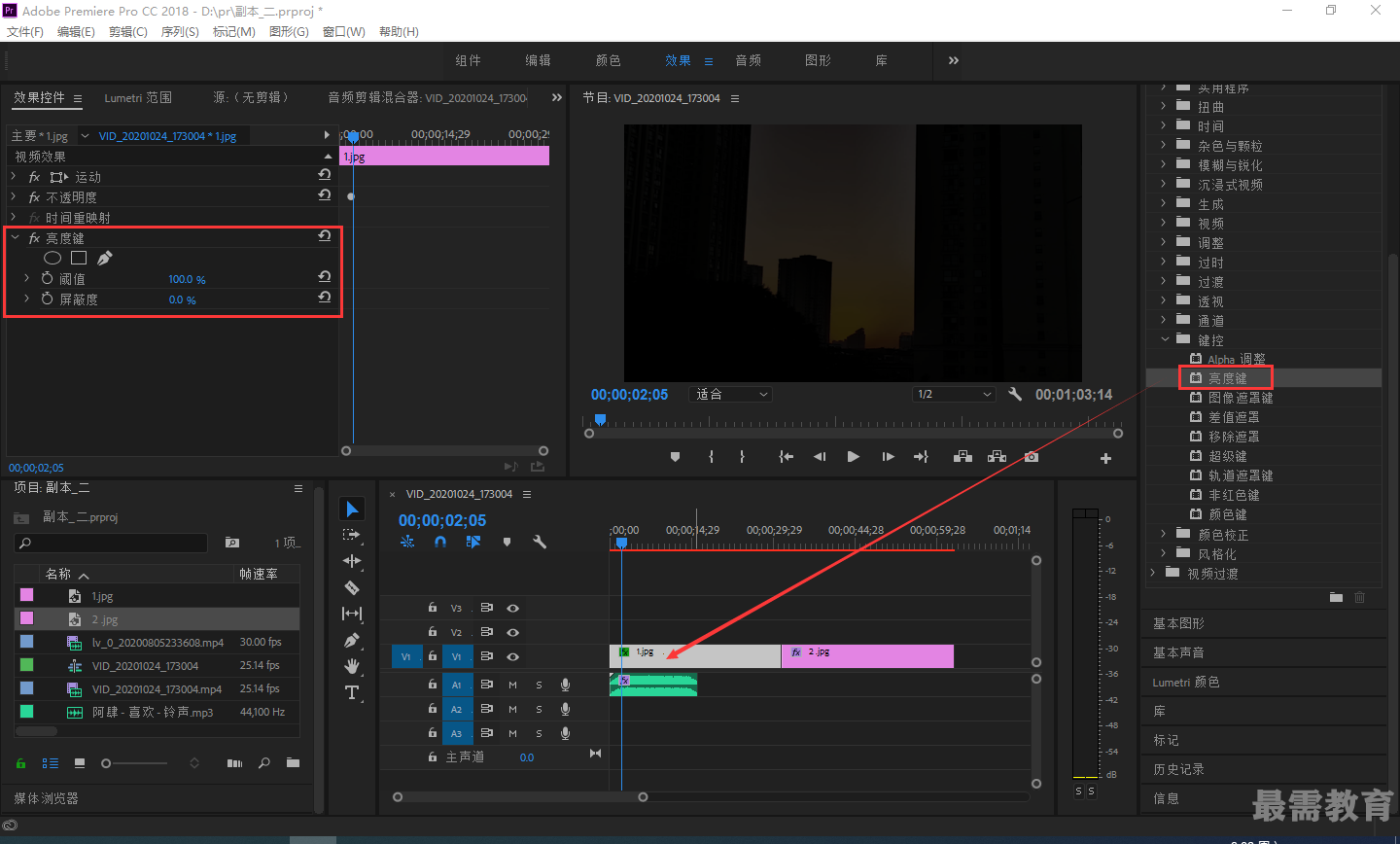Expand the 扭曲 effects folder

1163,106
